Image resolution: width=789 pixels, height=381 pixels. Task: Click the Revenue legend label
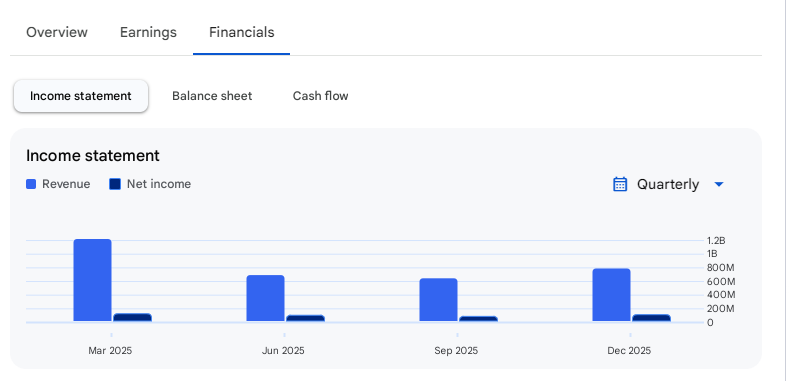click(66, 184)
